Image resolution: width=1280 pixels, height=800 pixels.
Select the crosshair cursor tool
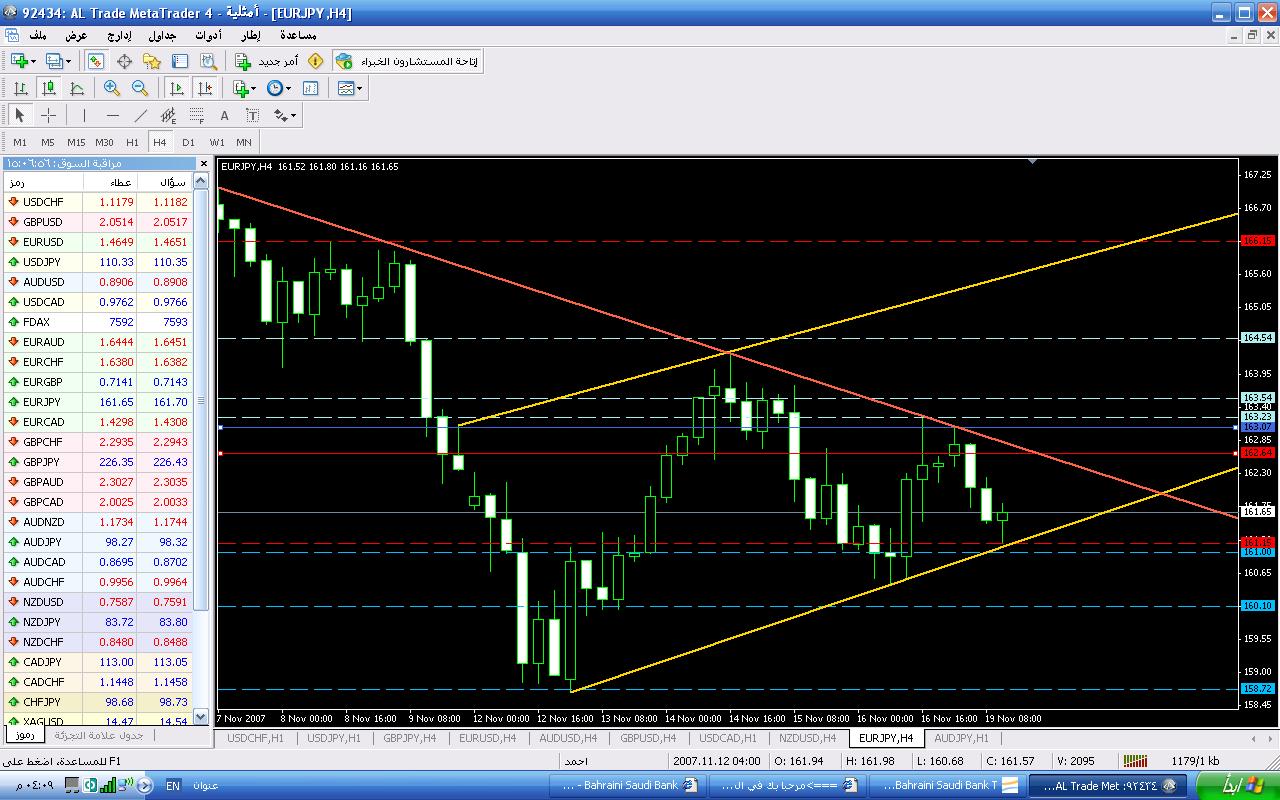click(x=48, y=115)
